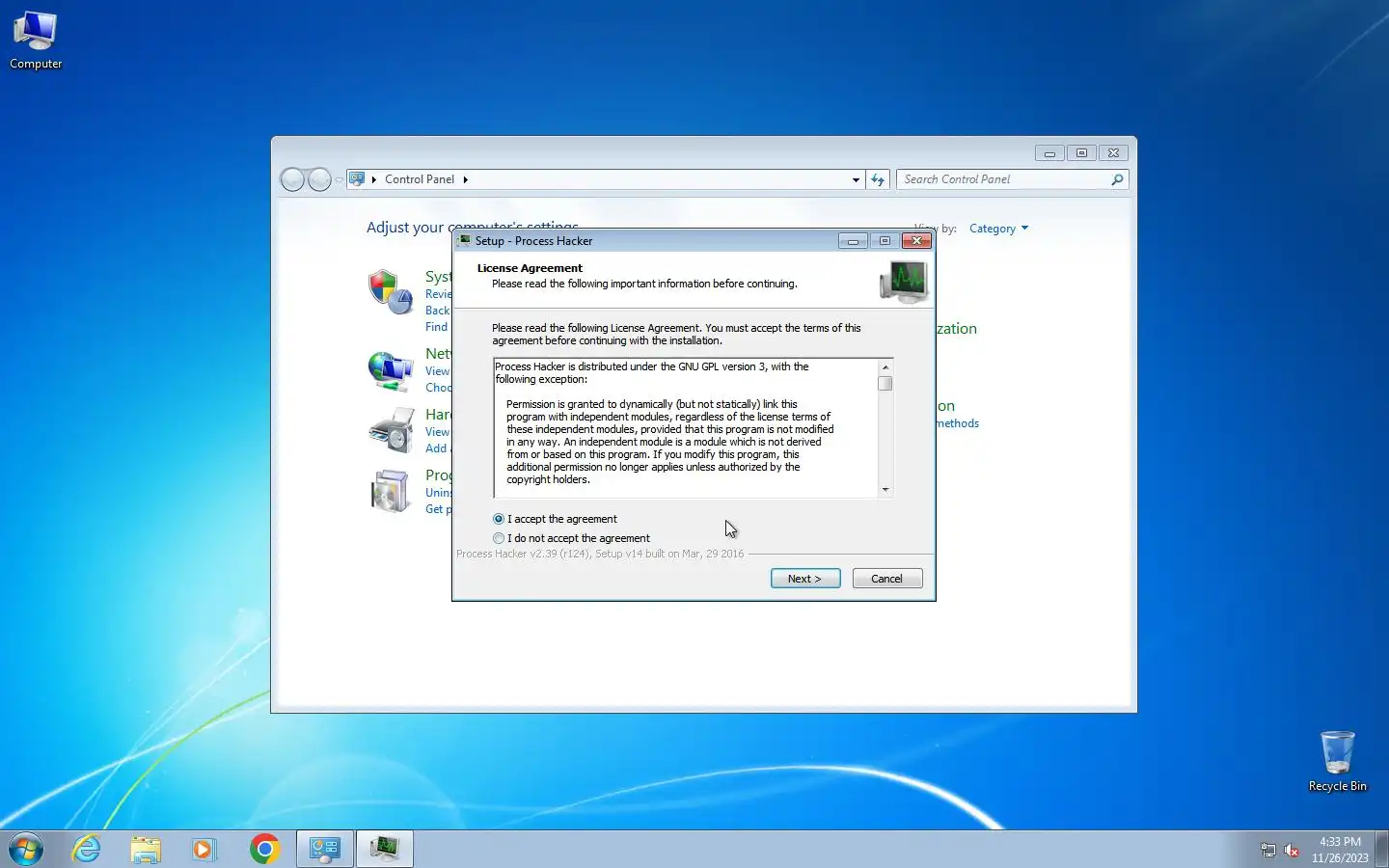This screenshot has width=1389, height=868.
Task: Click search magnifier icon in Control Panel
Action: (x=1117, y=179)
